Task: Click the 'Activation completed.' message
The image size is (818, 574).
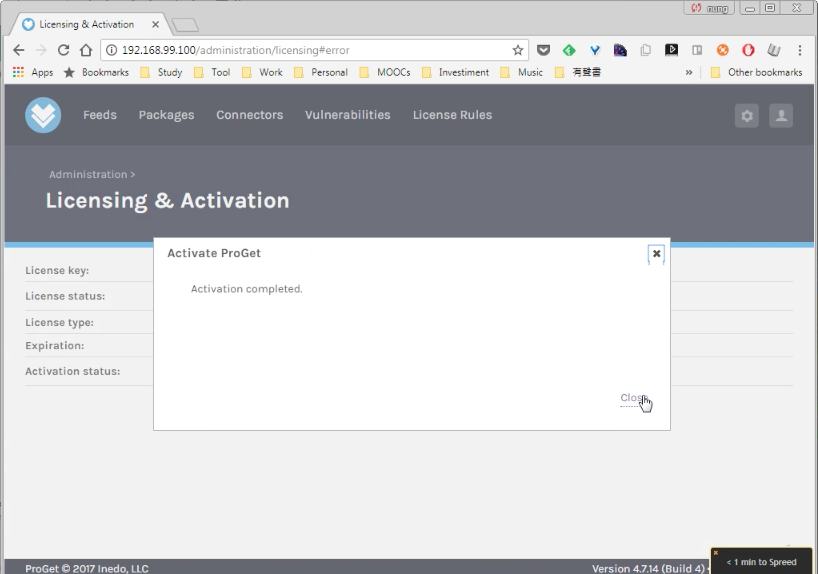Action: tap(247, 289)
